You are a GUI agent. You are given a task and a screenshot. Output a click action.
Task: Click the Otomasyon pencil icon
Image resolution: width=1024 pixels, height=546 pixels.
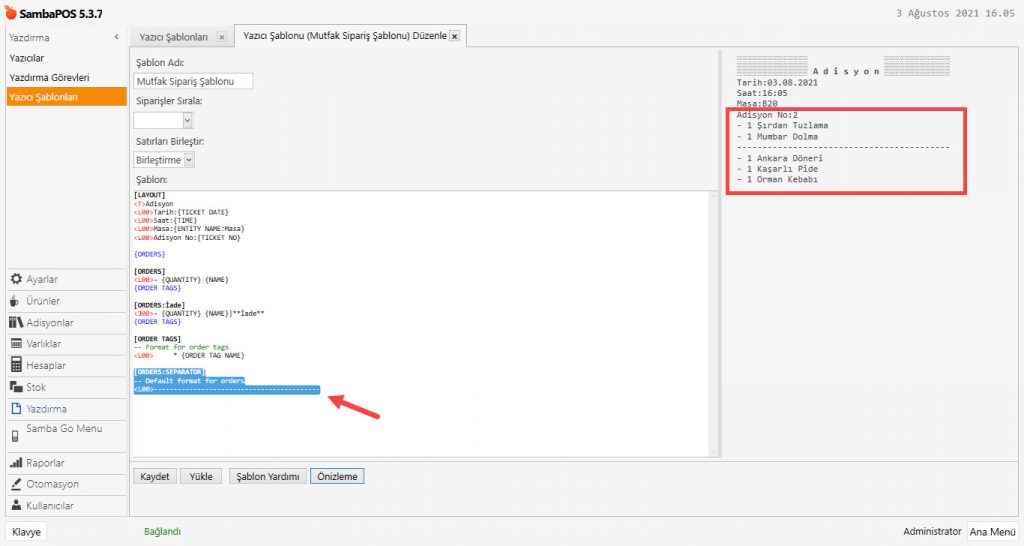(x=16, y=484)
